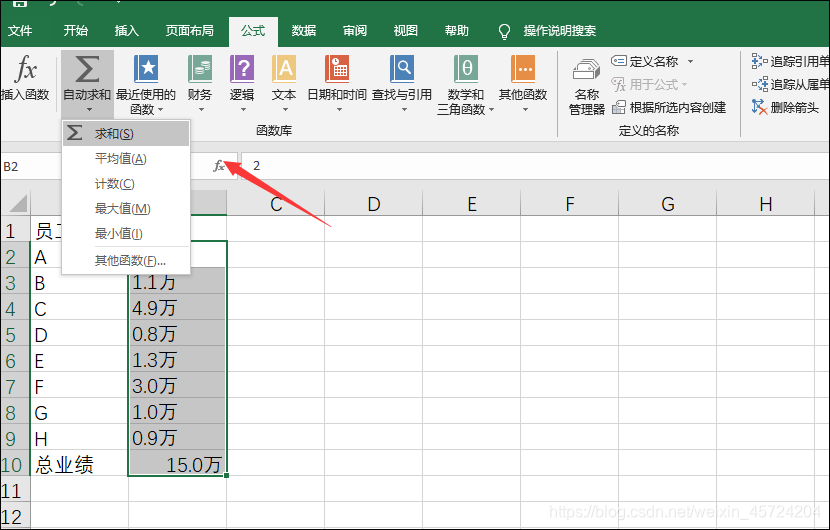Expand the Date and Time dropdown arrow
This screenshot has width=830, height=530.
point(339,110)
